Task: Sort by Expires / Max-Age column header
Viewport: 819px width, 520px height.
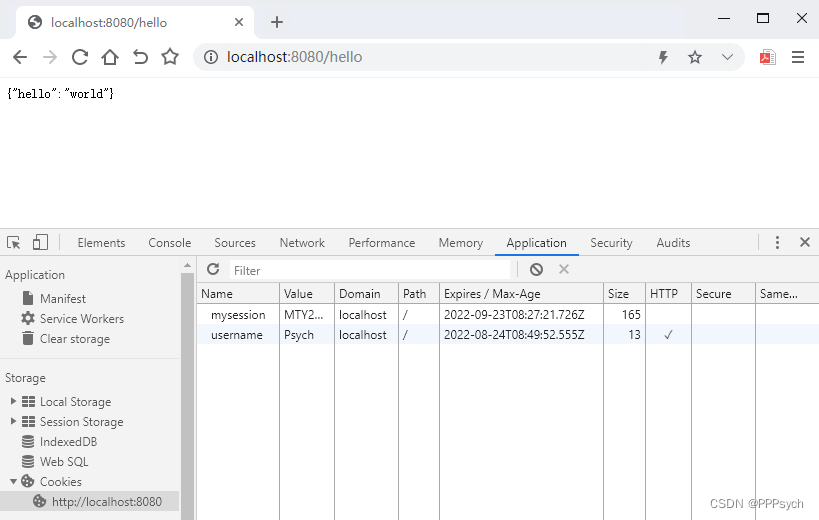Action: pyautogui.click(x=521, y=294)
